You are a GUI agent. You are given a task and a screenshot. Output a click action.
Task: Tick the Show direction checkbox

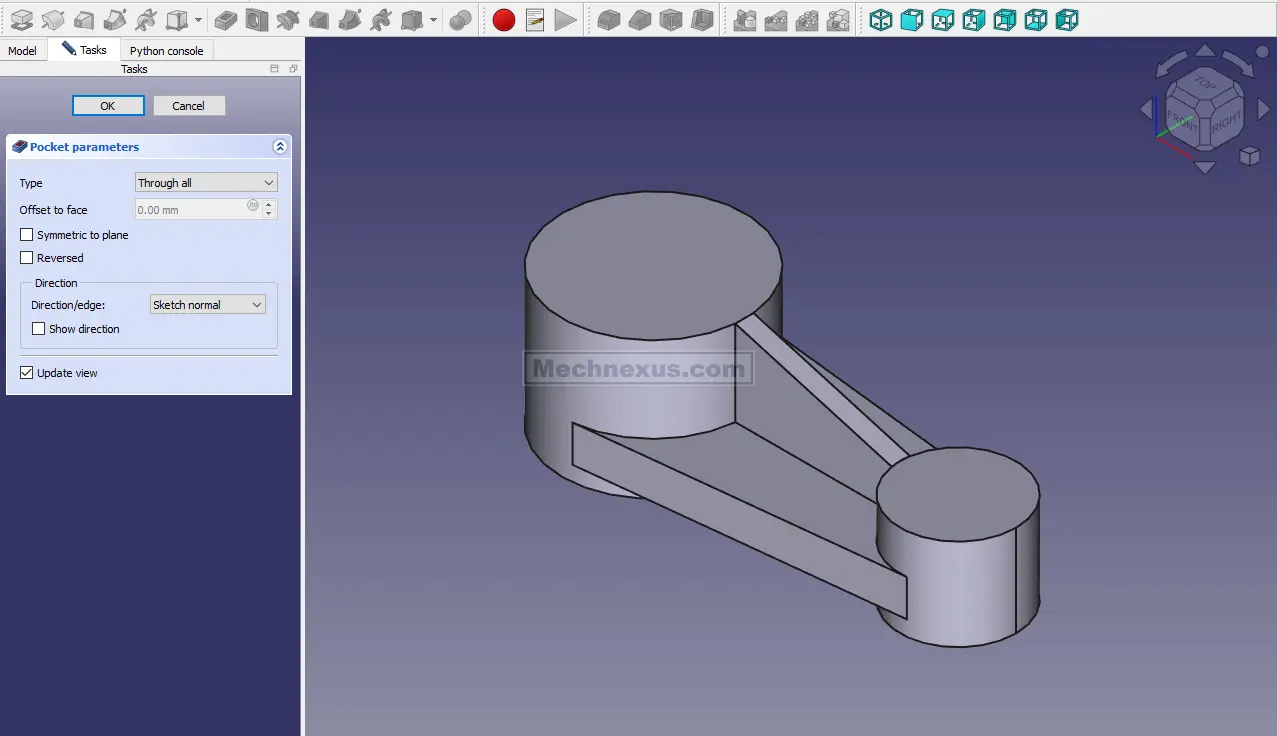(39, 329)
